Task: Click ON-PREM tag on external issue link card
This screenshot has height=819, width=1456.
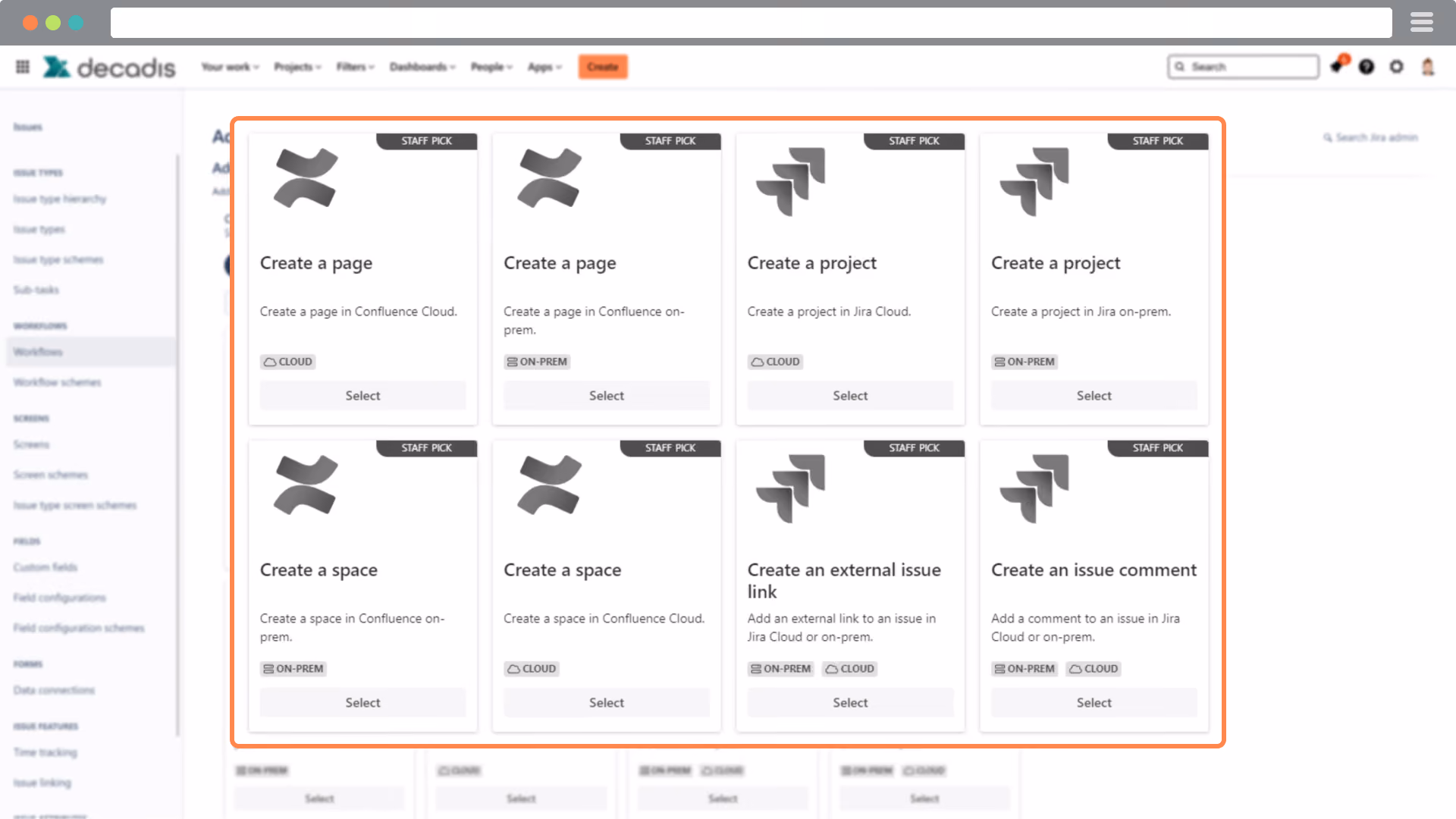Action: coord(781,669)
